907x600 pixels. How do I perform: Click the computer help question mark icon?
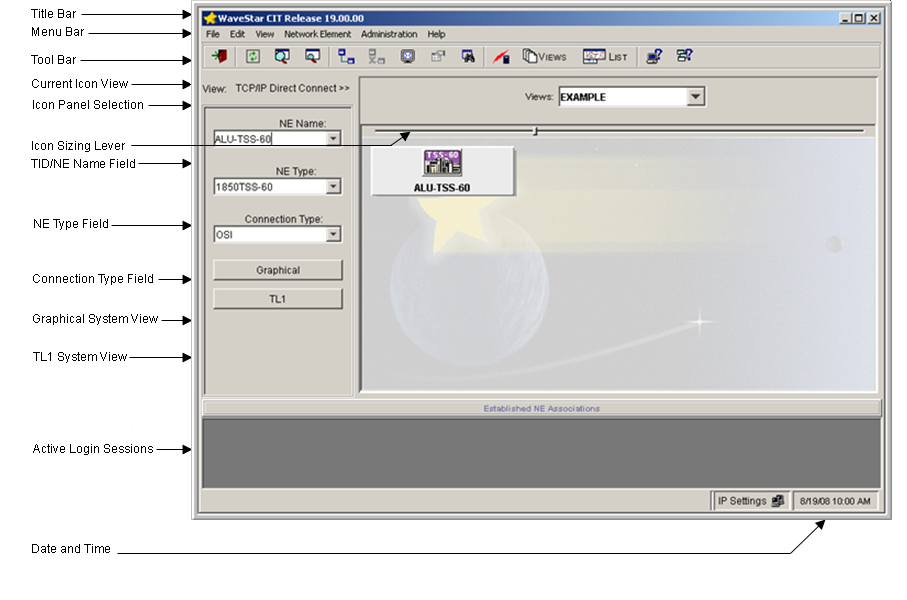point(654,57)
